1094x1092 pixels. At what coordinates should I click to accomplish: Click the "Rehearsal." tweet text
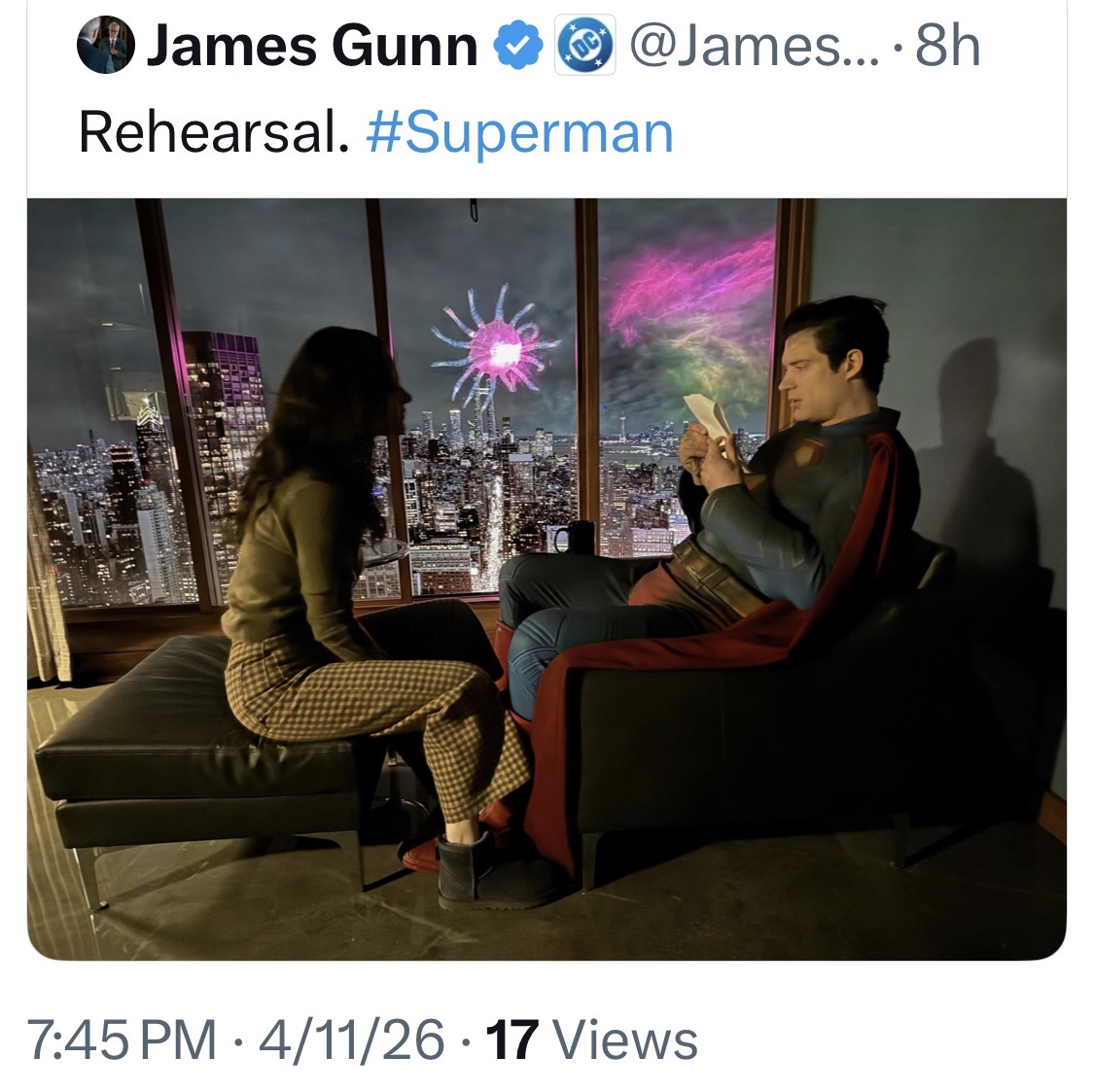click(213, 133)
